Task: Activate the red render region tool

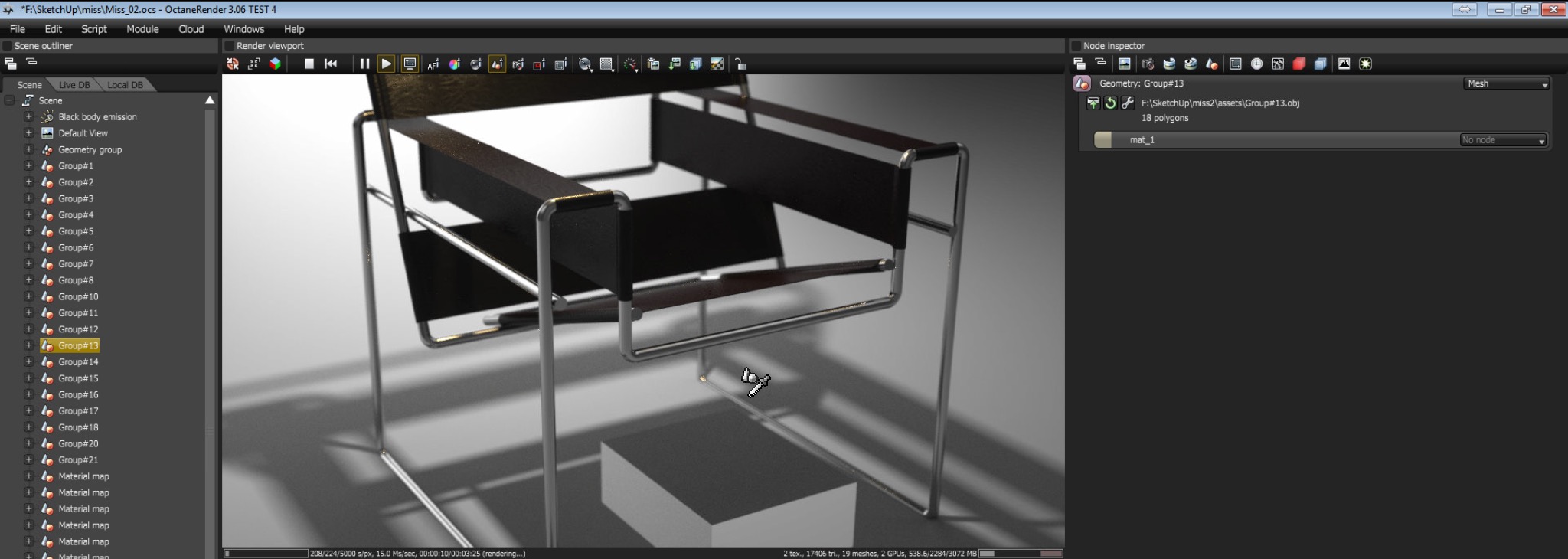Action: point(539,64)
